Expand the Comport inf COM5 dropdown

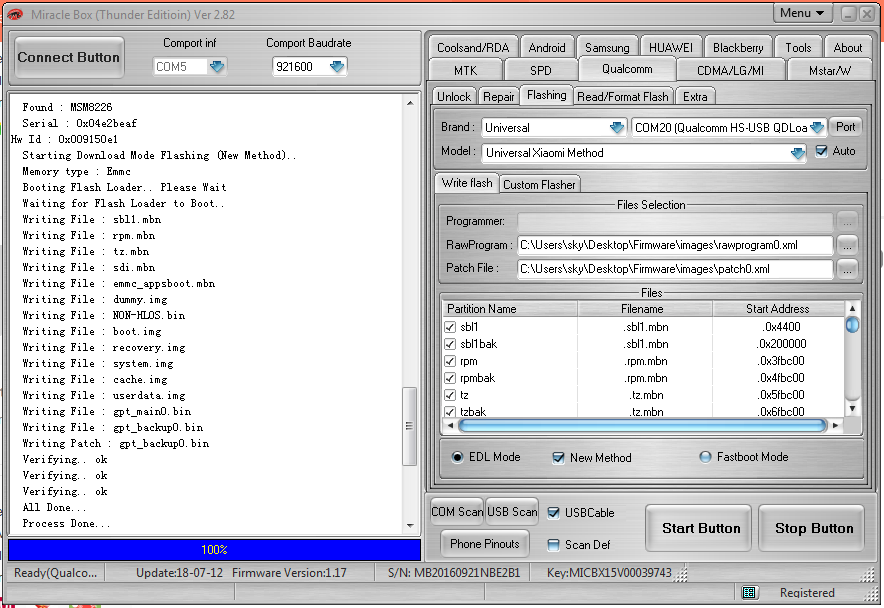coord(216,67)
